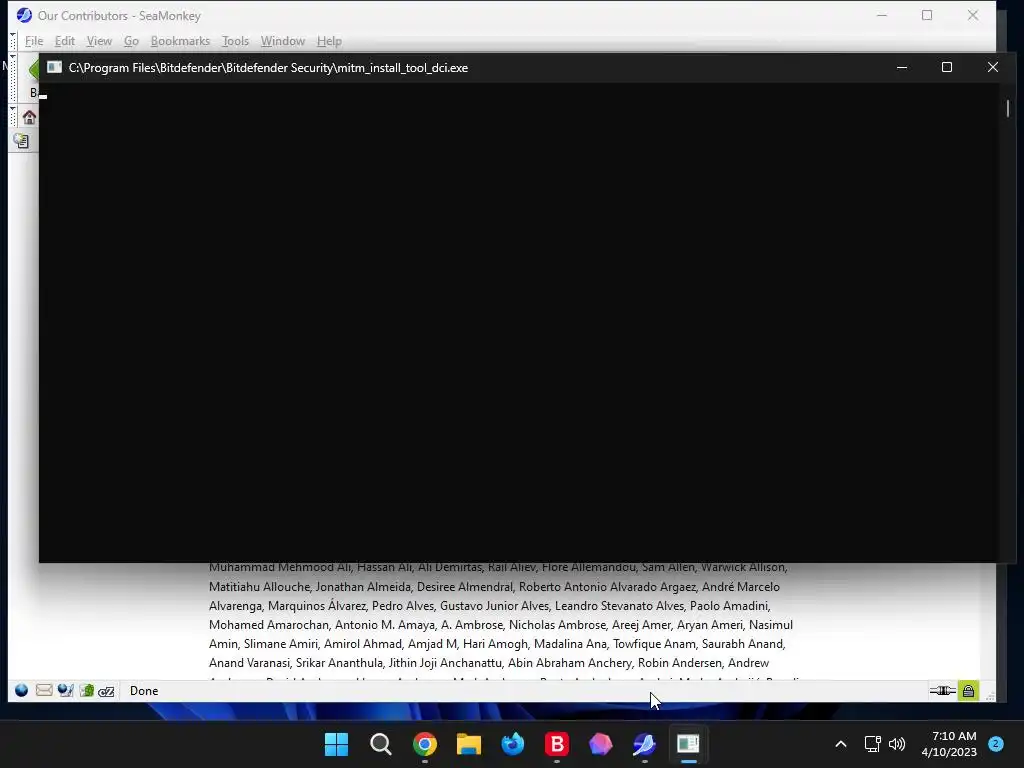The width and height of the screenshot is (1024, 768).
Task: Open the pink hexagon app on taskbar
Action: point(600,744)
